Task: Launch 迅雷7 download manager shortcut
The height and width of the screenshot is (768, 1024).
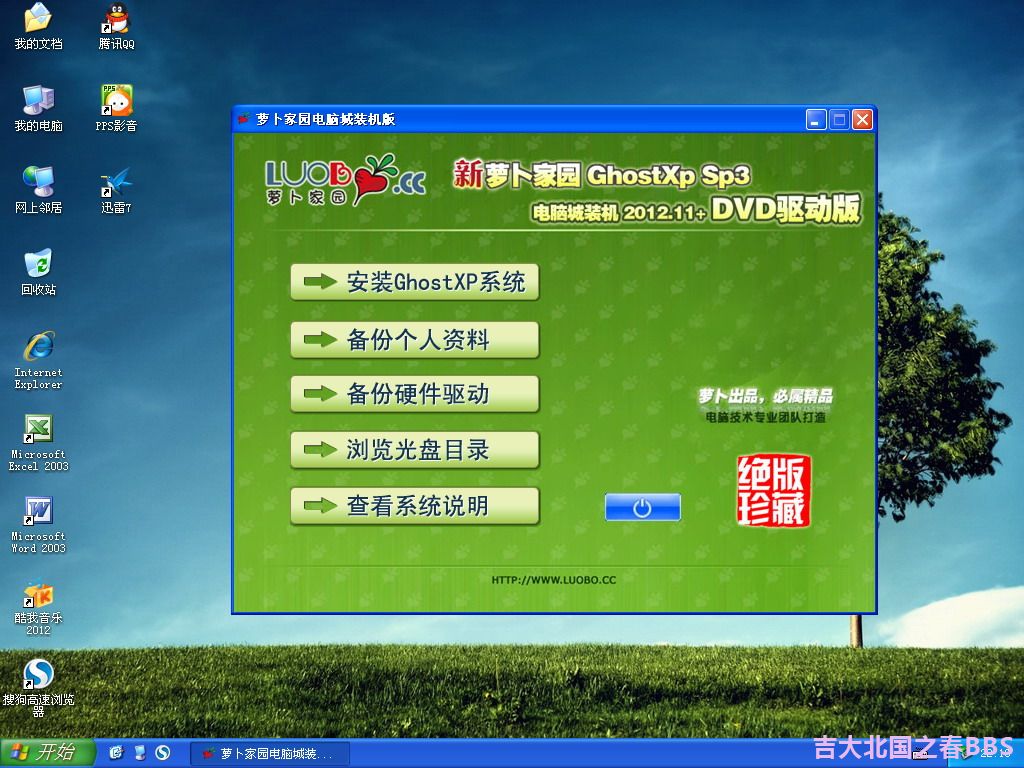Action: [x=116, y=183]
